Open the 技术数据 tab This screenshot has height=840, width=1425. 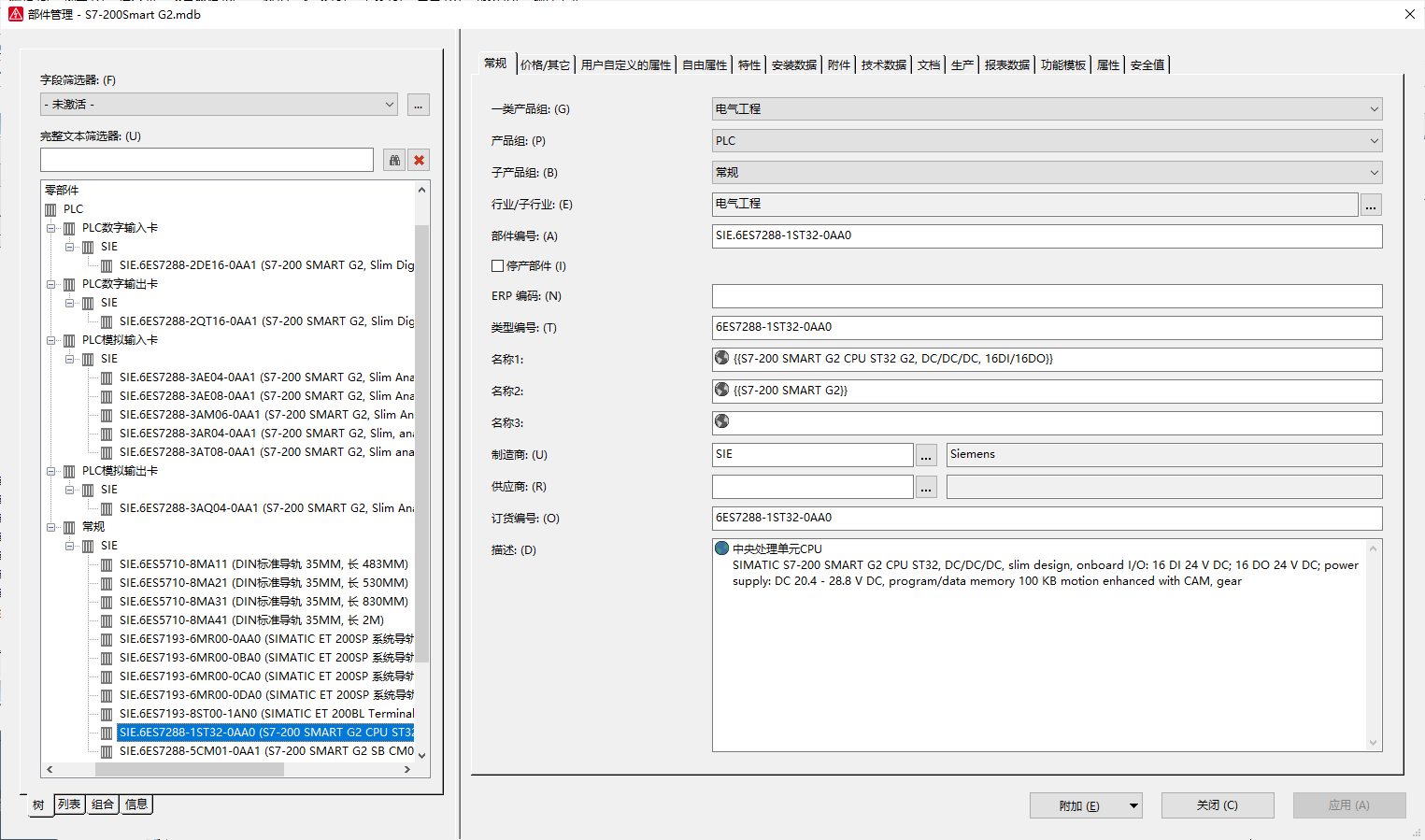point(884,64)
